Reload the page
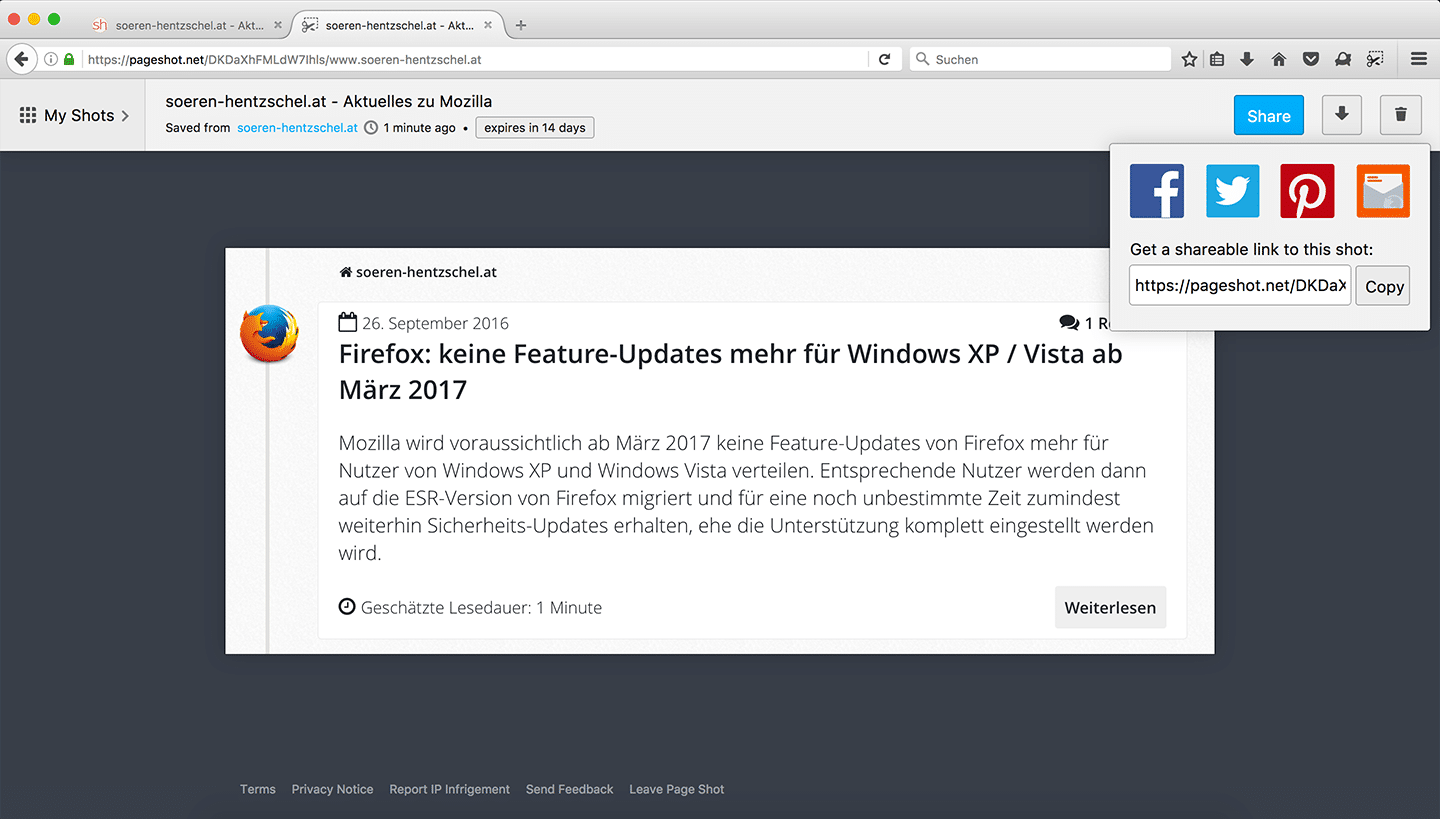1440x819 pixels. coord(884,59)
